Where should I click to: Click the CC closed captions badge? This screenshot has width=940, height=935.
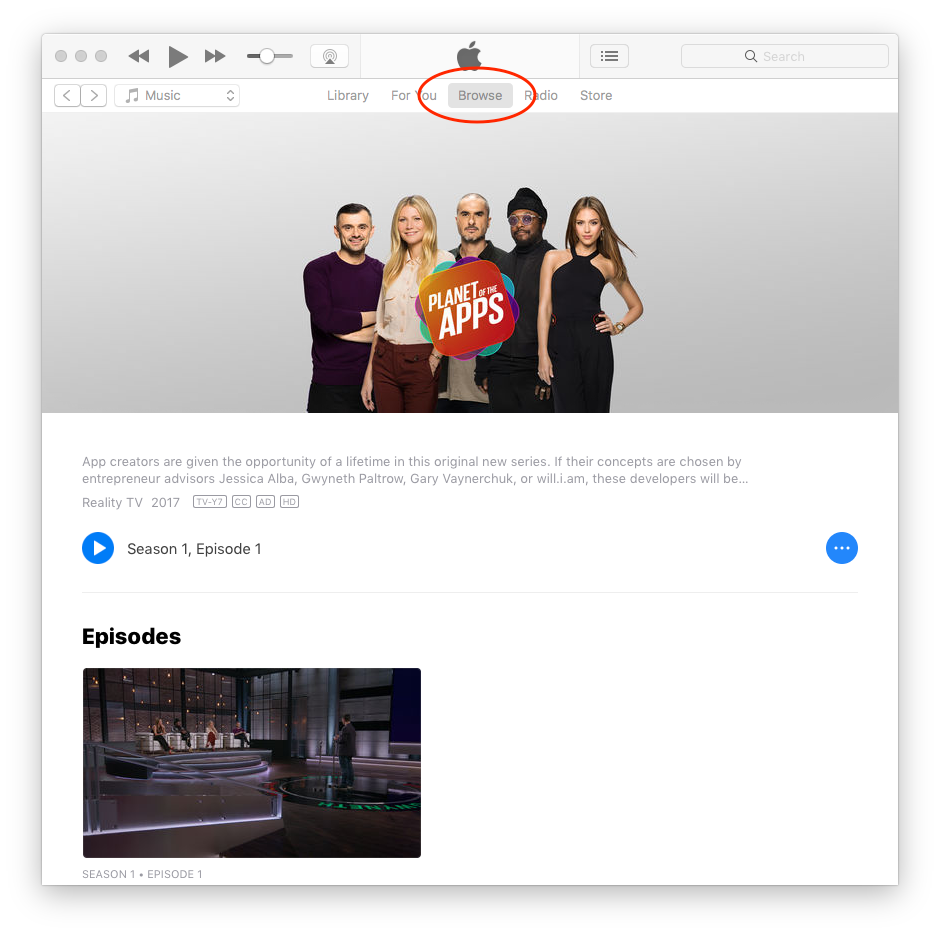pos(241,502)
